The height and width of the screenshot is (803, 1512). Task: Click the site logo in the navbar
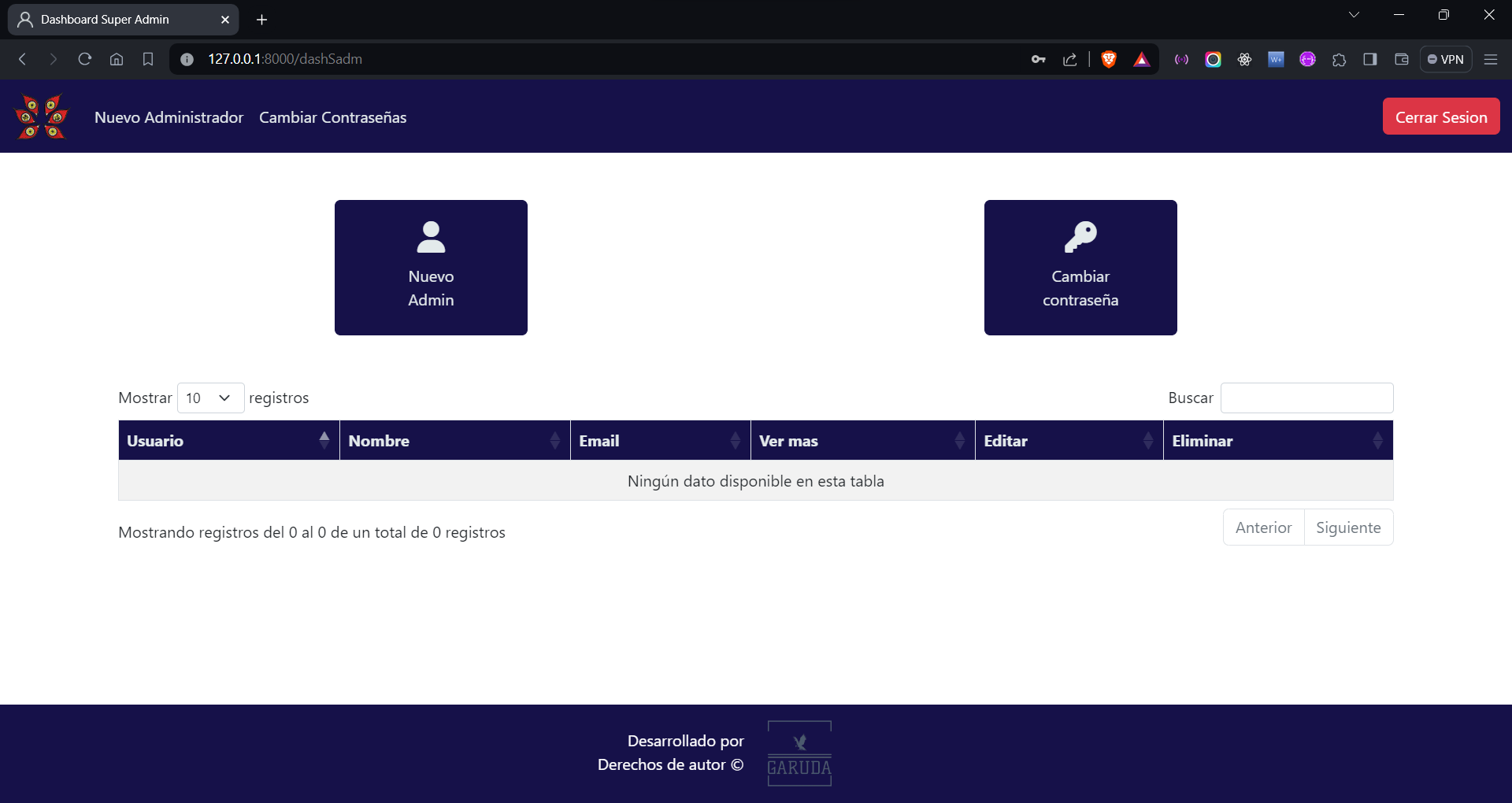click(x=42, y=117)
